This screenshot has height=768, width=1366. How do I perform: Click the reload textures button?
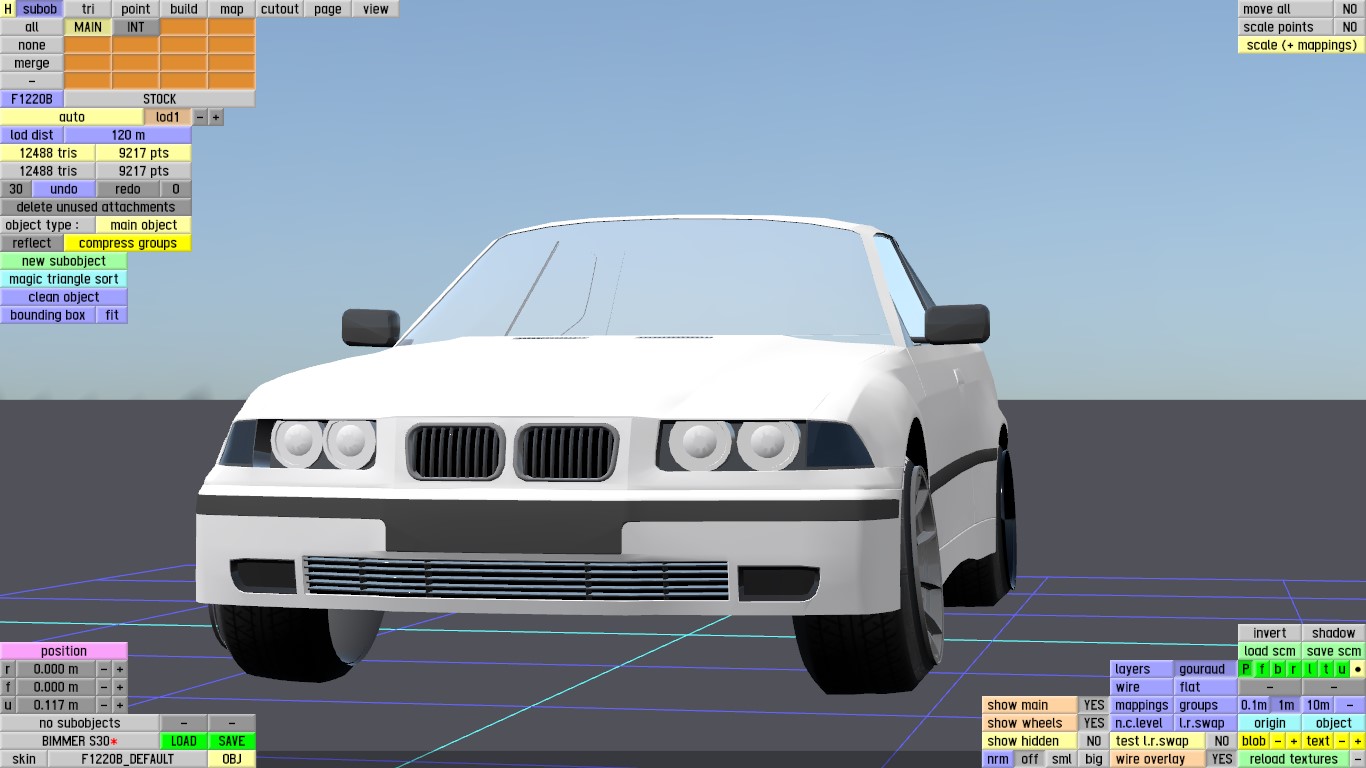(1294, 759)
